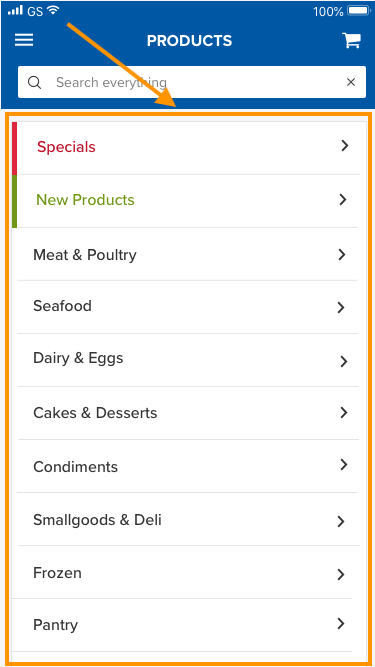Expand the New Products chevron
Viewport: 375px width, 667px height.
(x=343, y=200)
